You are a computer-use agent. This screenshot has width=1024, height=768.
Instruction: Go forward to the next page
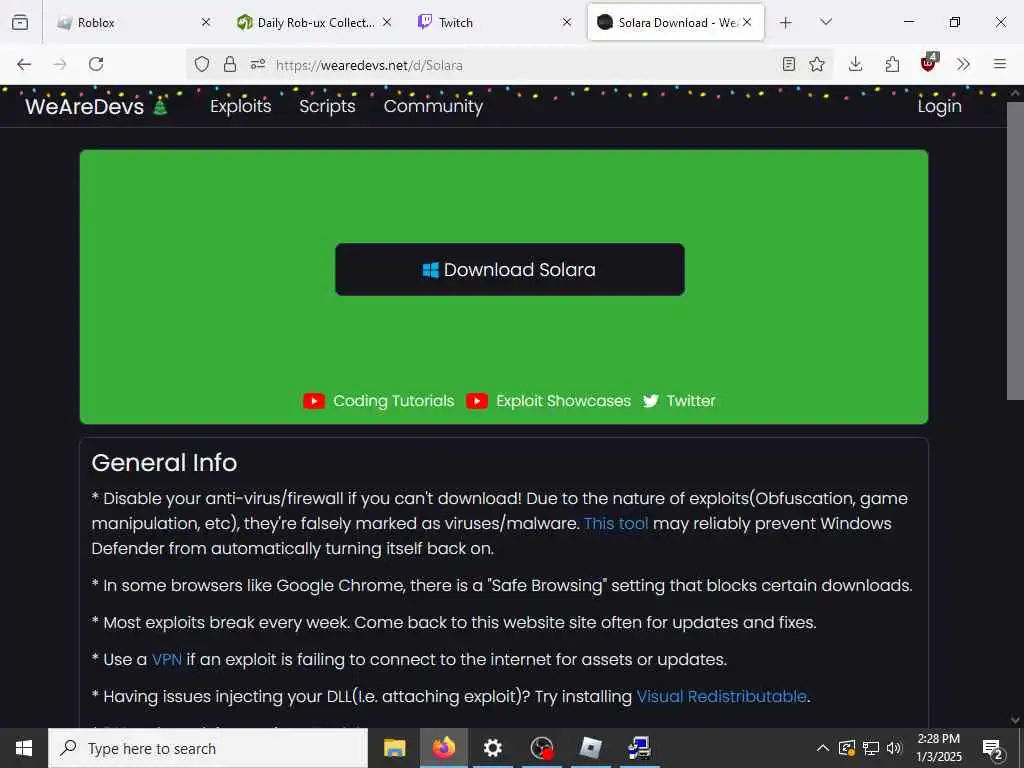[60, 64]
